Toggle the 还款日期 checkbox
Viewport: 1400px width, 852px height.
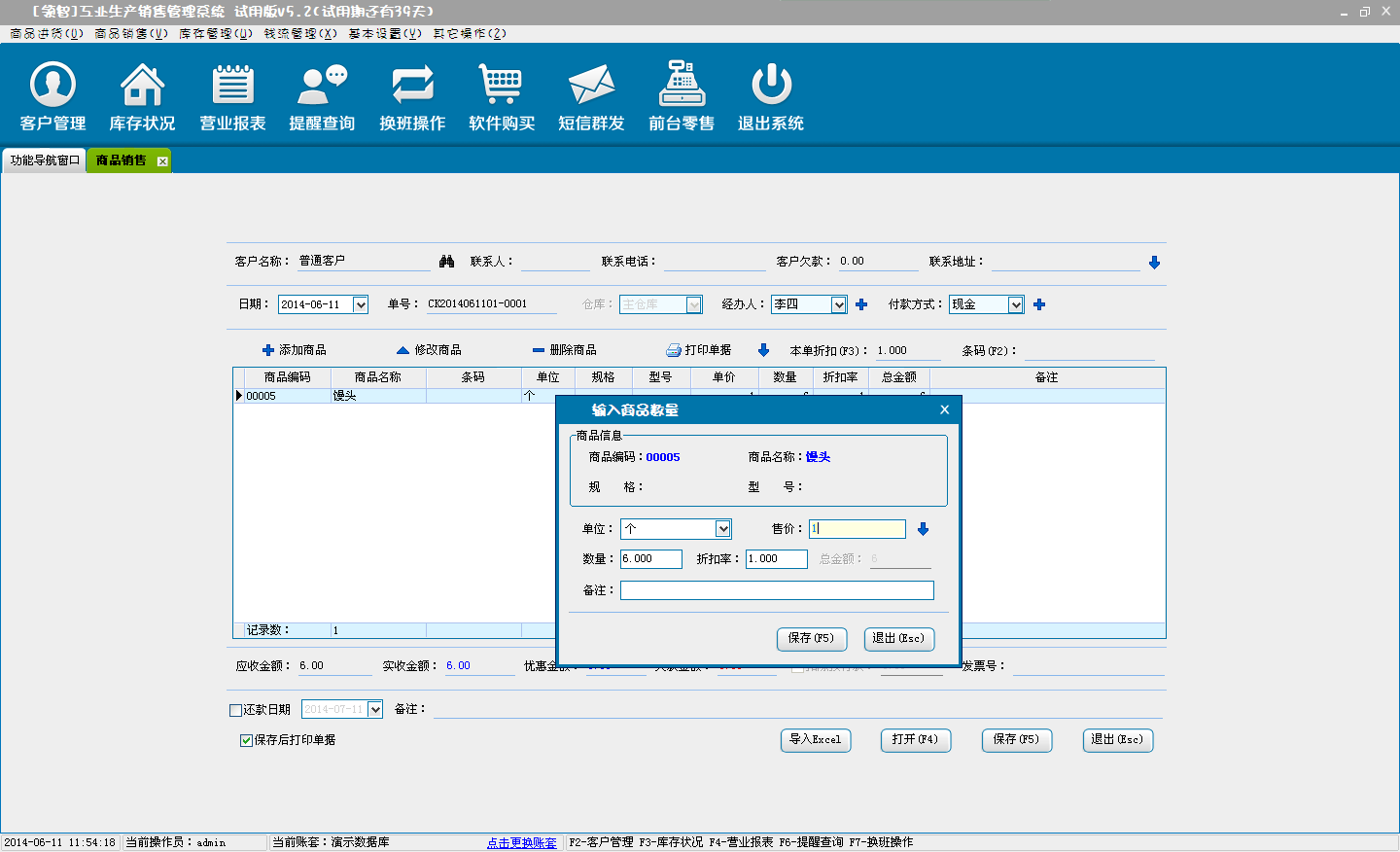[235, 710]
